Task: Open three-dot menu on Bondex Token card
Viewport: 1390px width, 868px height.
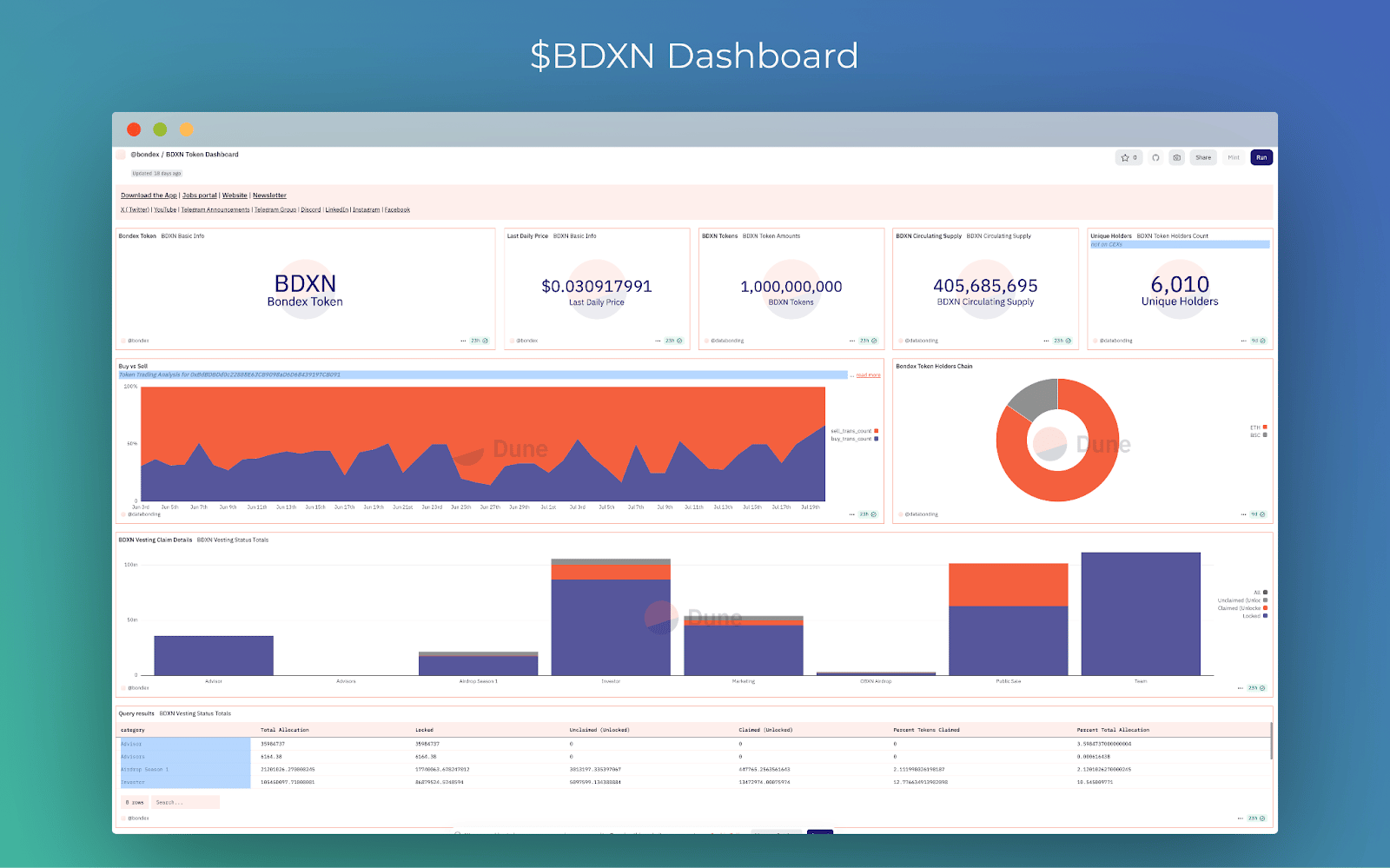Action: click(x=463, y=341)
